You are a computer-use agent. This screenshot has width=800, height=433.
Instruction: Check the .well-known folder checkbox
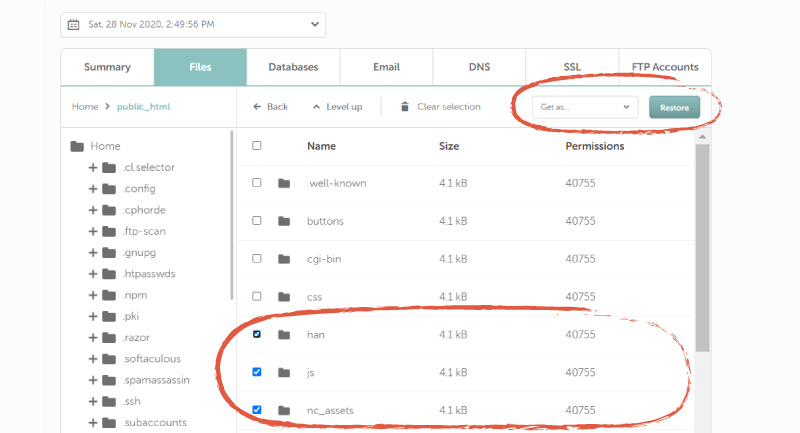(257, 183)
